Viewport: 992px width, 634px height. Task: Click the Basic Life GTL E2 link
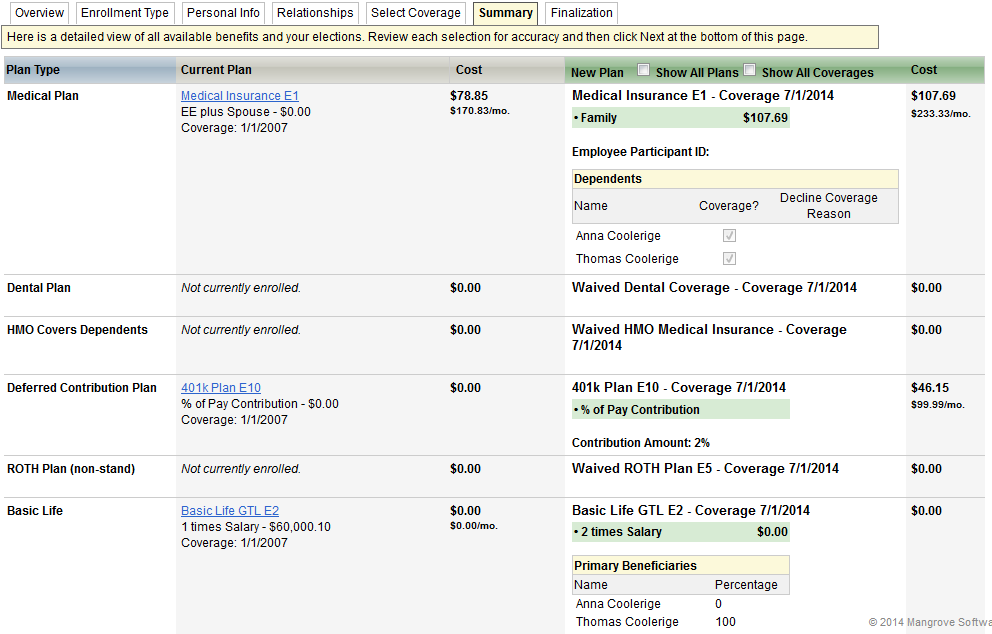229,511
